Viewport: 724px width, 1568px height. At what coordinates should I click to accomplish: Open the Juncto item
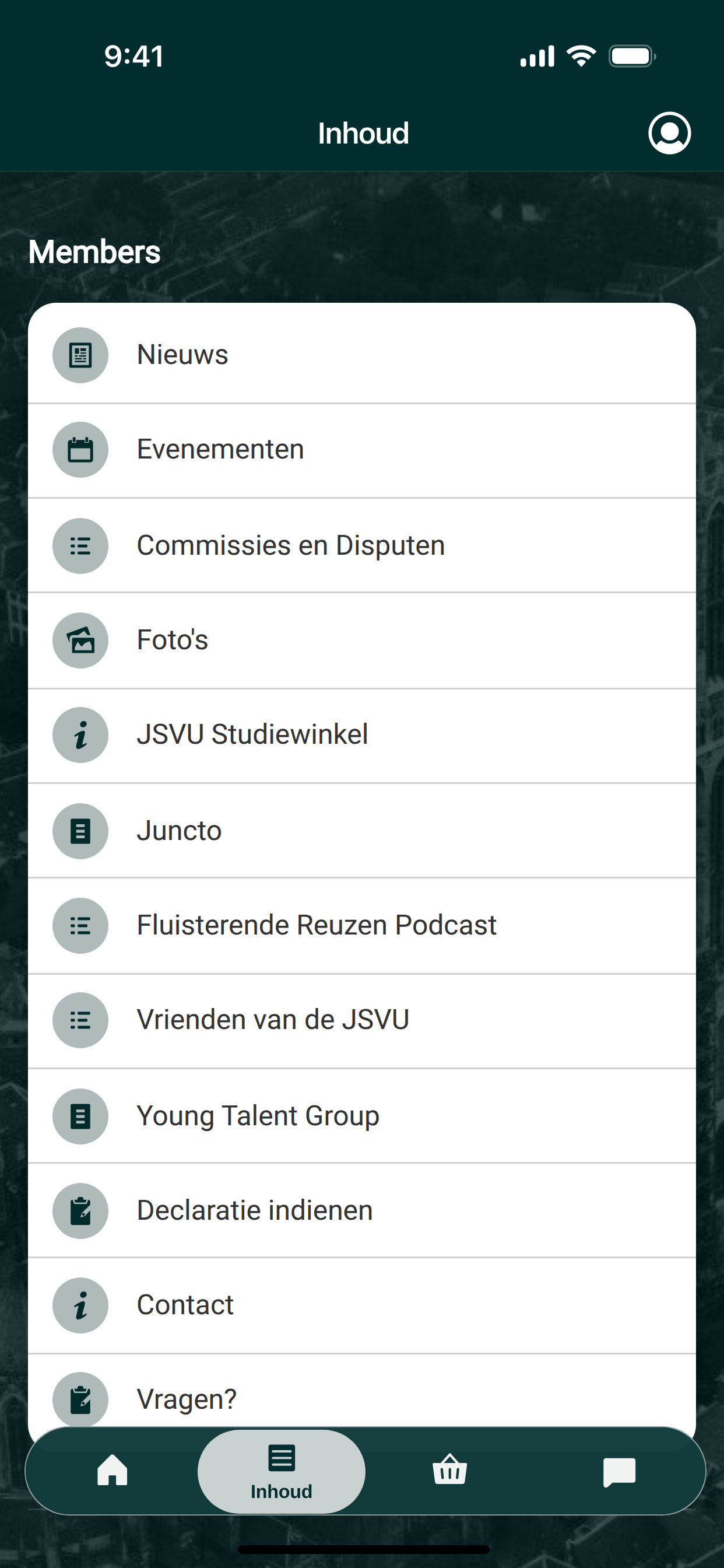[x=362, y=831]
